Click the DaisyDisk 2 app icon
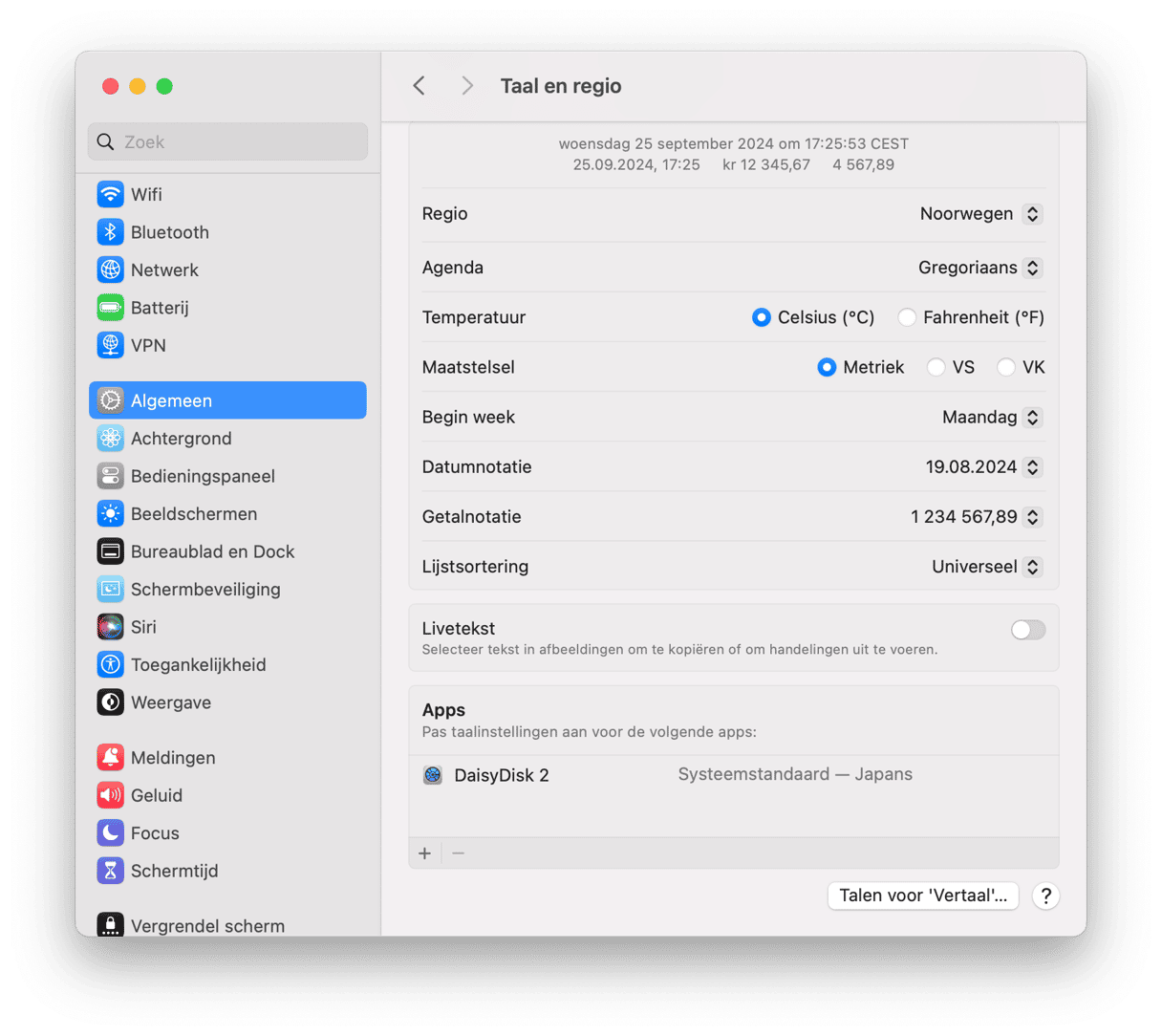 (433, 775)
